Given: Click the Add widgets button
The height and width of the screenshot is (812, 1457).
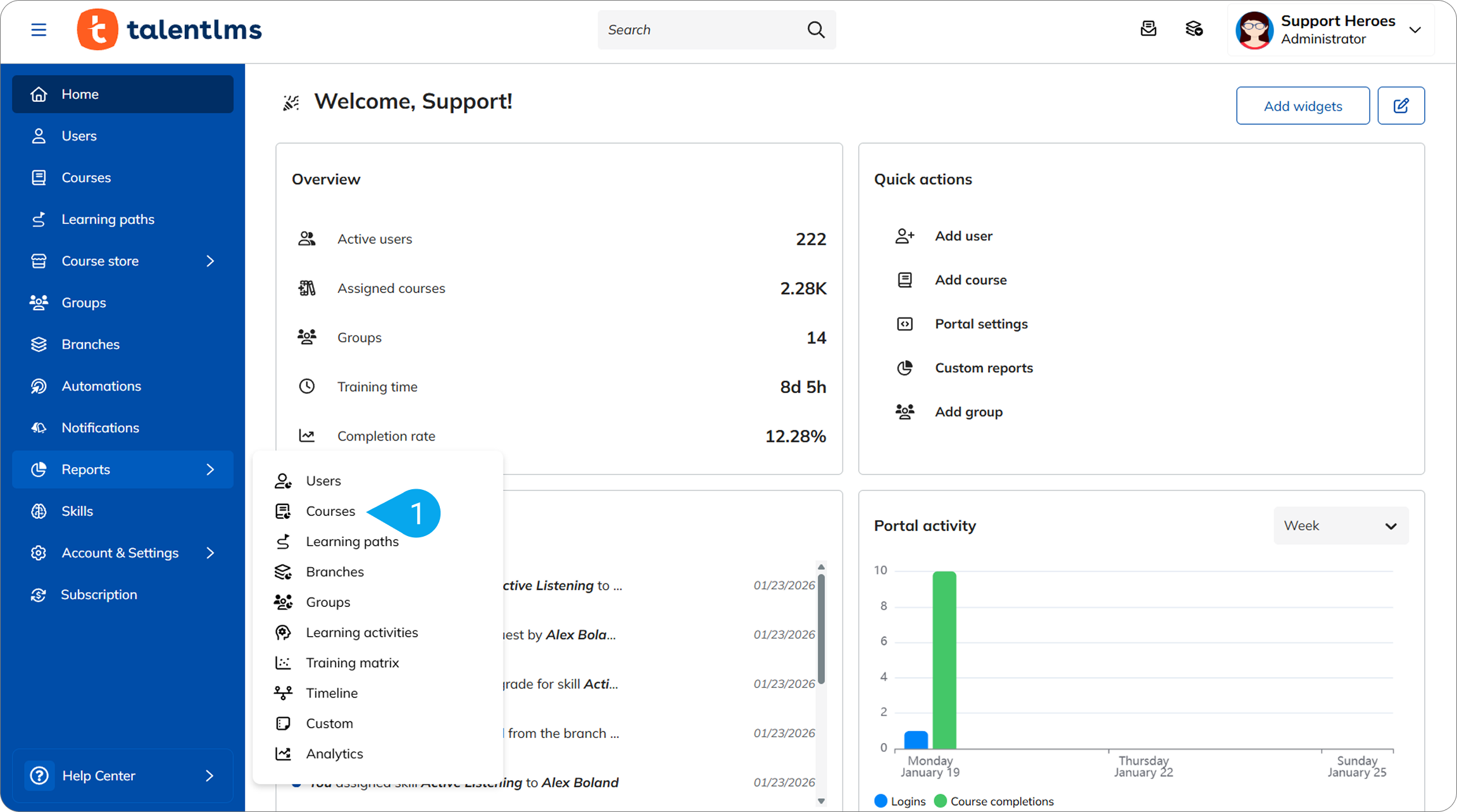Looking at the screenshot, I should [x=1303, y=106].
